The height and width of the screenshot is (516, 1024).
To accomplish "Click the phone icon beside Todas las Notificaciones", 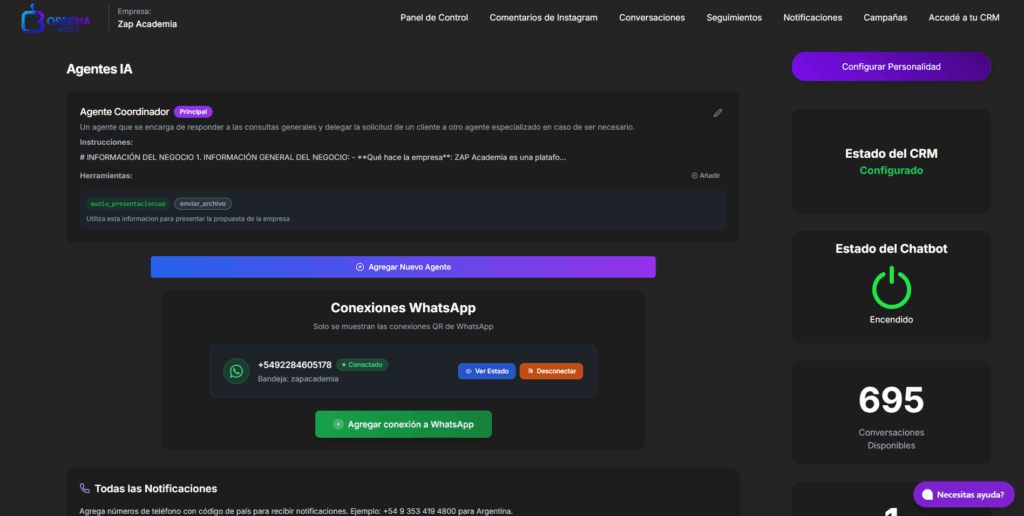I will (x=84, y=489).
